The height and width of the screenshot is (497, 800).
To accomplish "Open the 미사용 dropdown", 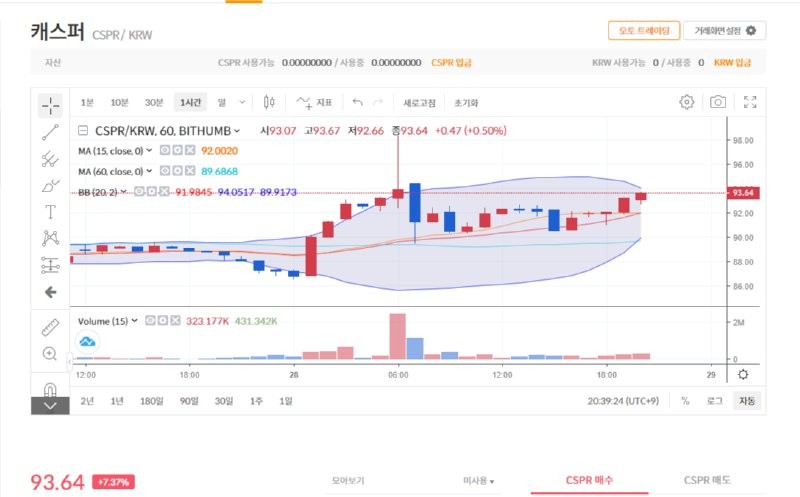I will click(x=479, y=481).
